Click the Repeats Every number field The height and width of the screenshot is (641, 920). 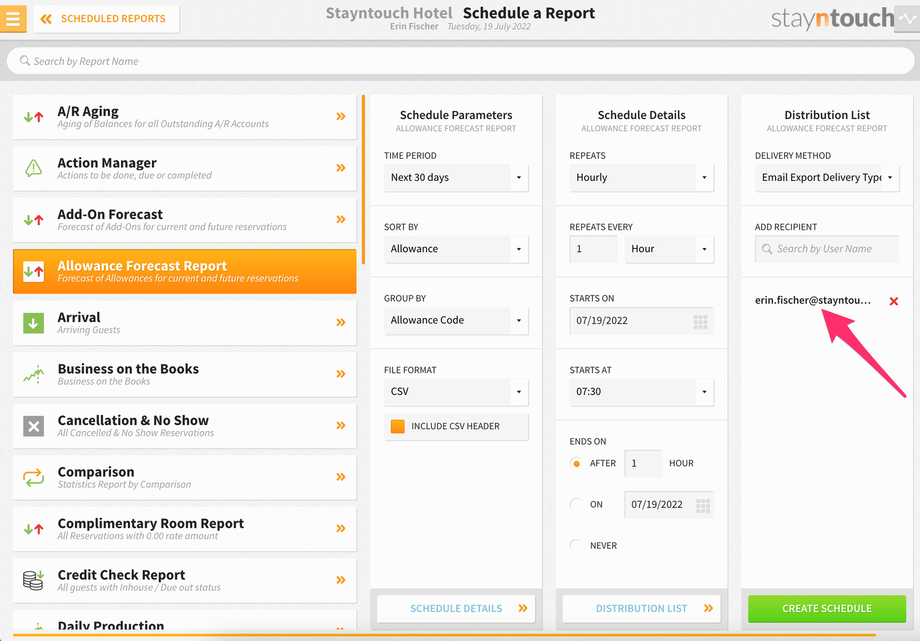[593, 249]
